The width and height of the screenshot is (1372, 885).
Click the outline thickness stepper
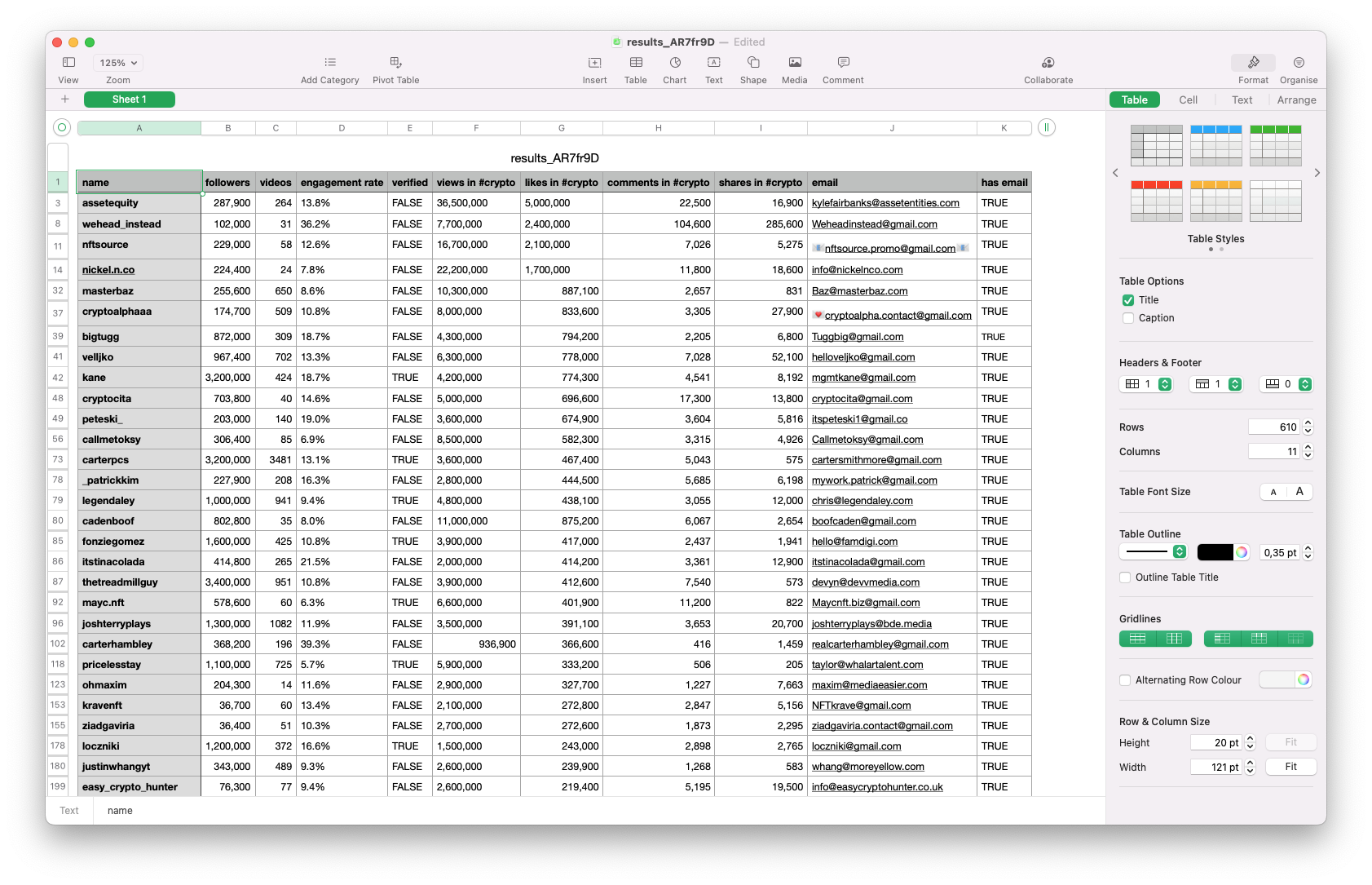(1308, 553)
